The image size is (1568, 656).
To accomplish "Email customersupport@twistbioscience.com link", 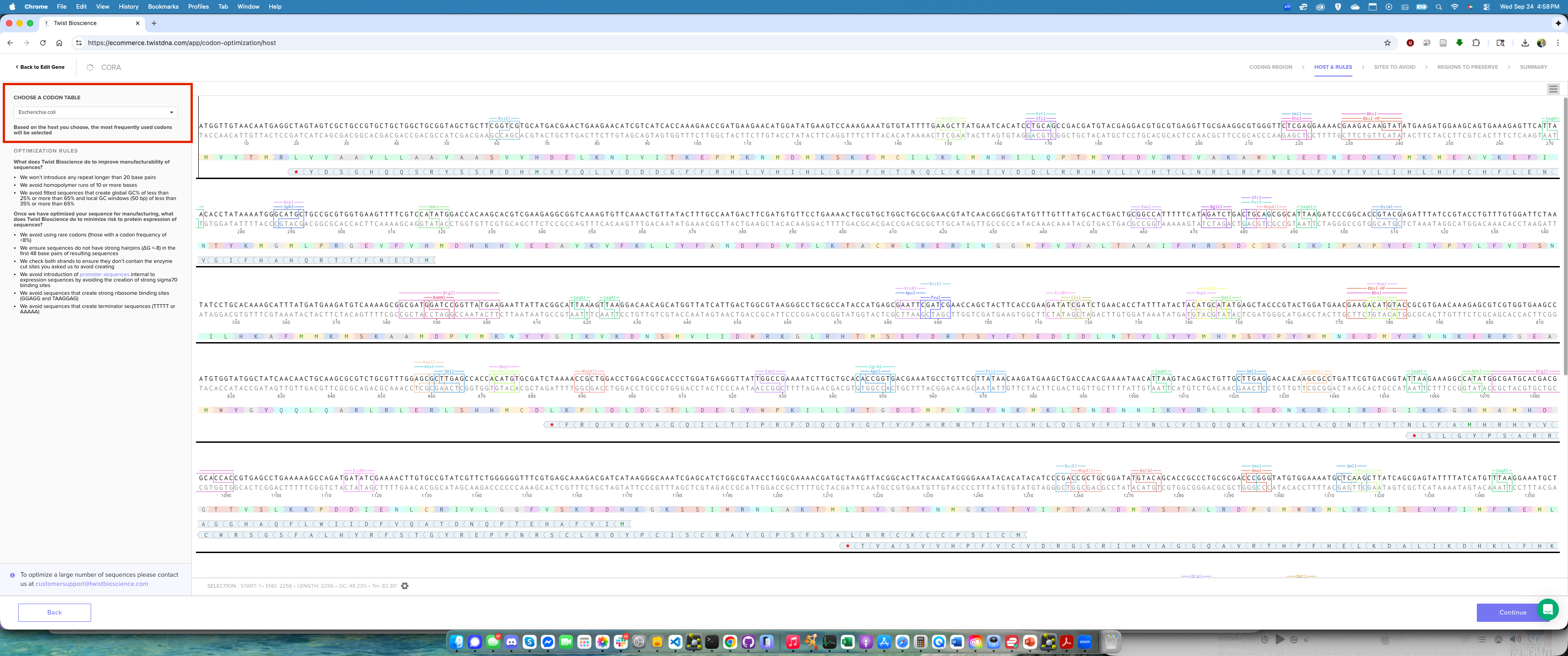I will coord(92,584).
